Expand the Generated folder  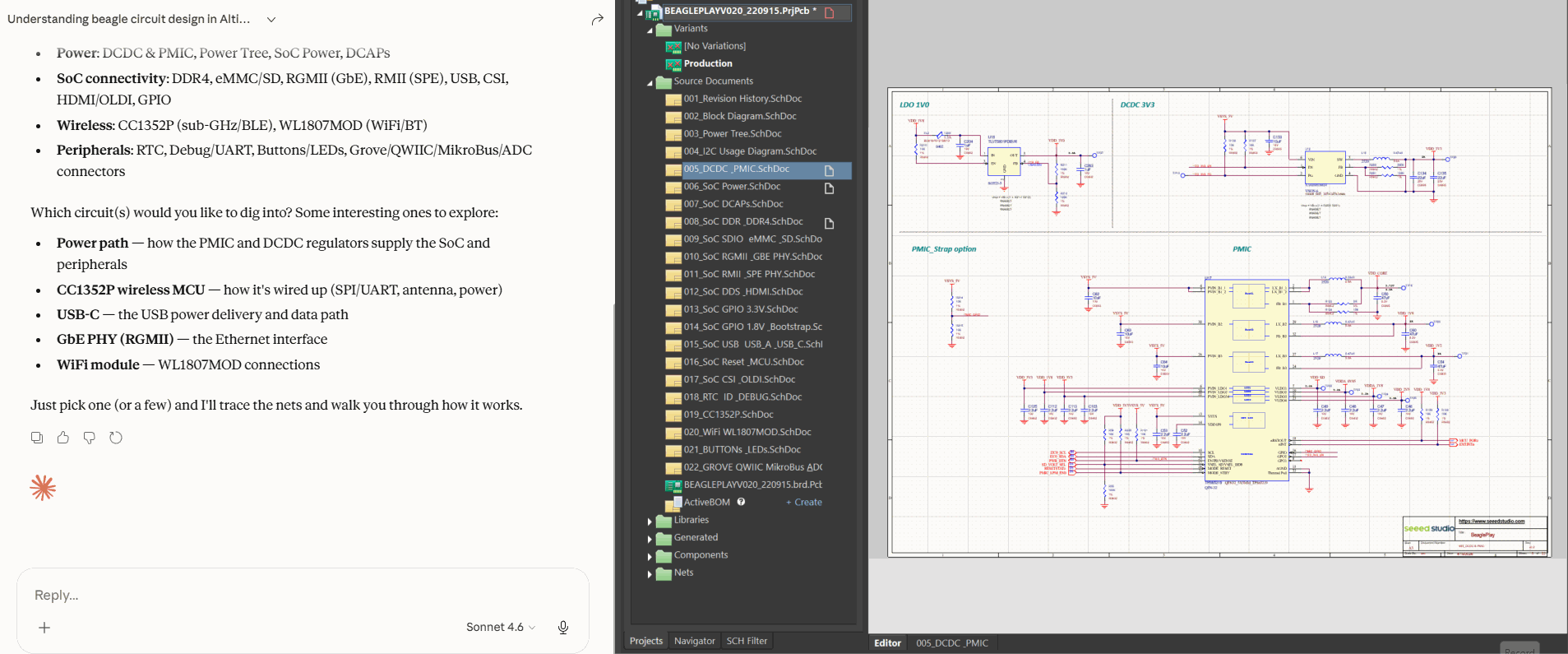(x=650, y=539)
